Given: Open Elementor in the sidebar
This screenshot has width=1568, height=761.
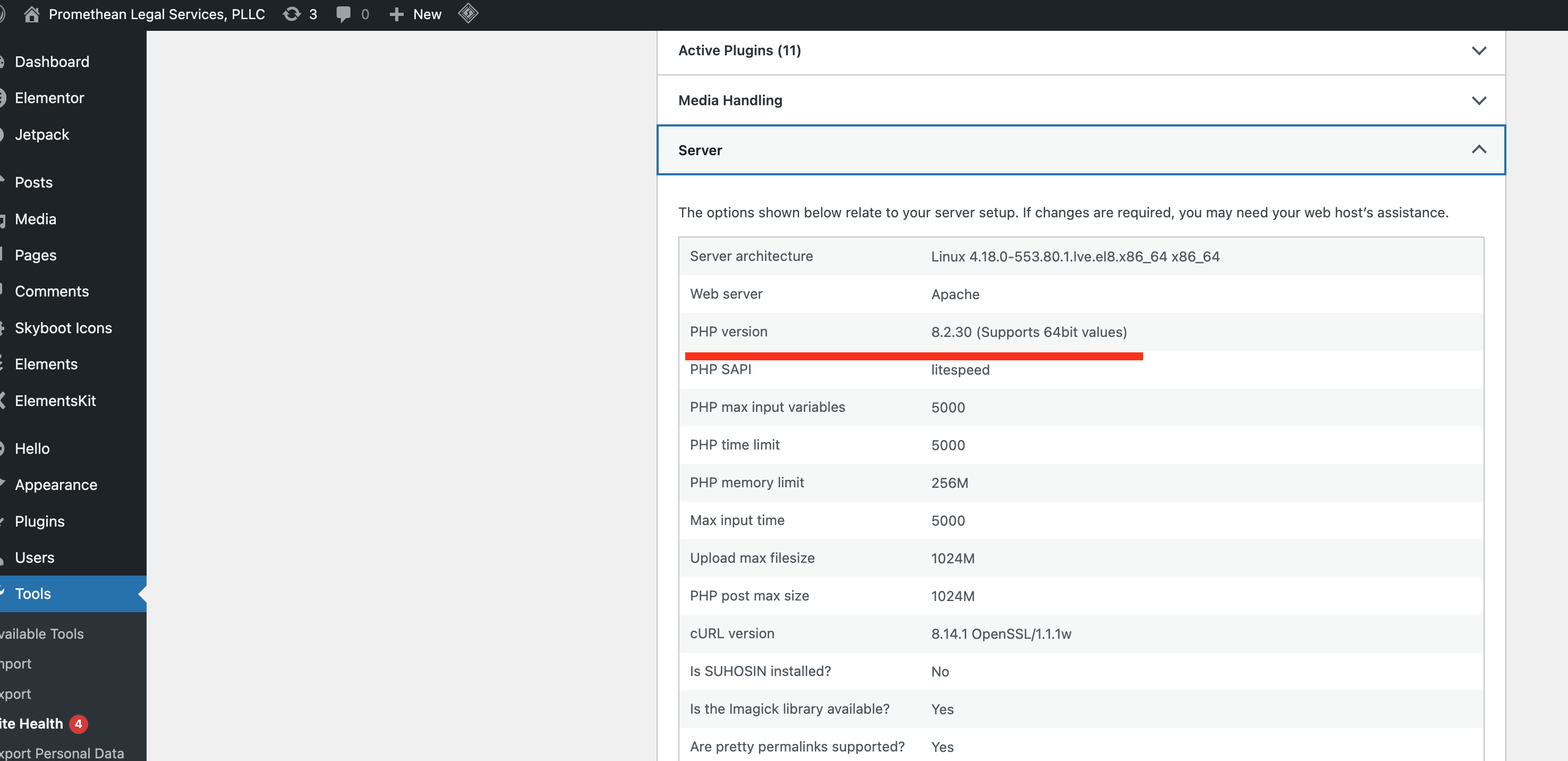Looking at the screenshot, I should point(49,98).
